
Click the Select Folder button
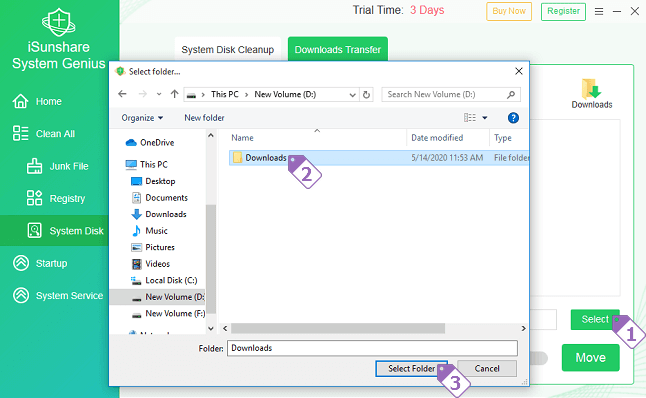coord(411,368)
